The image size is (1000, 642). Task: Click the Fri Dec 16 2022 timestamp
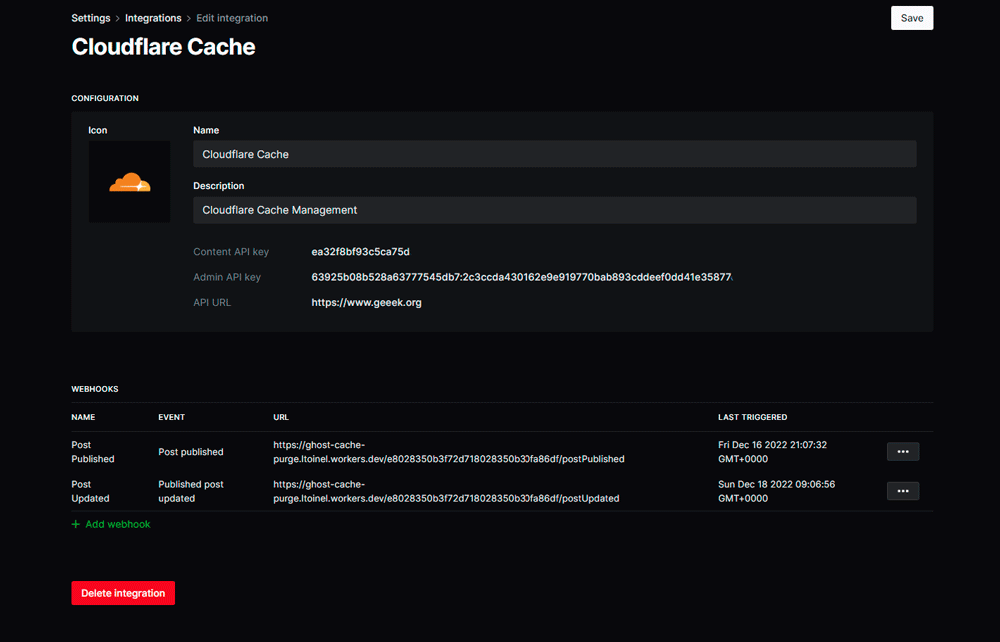pyautogui.click(x=772, y=452)
